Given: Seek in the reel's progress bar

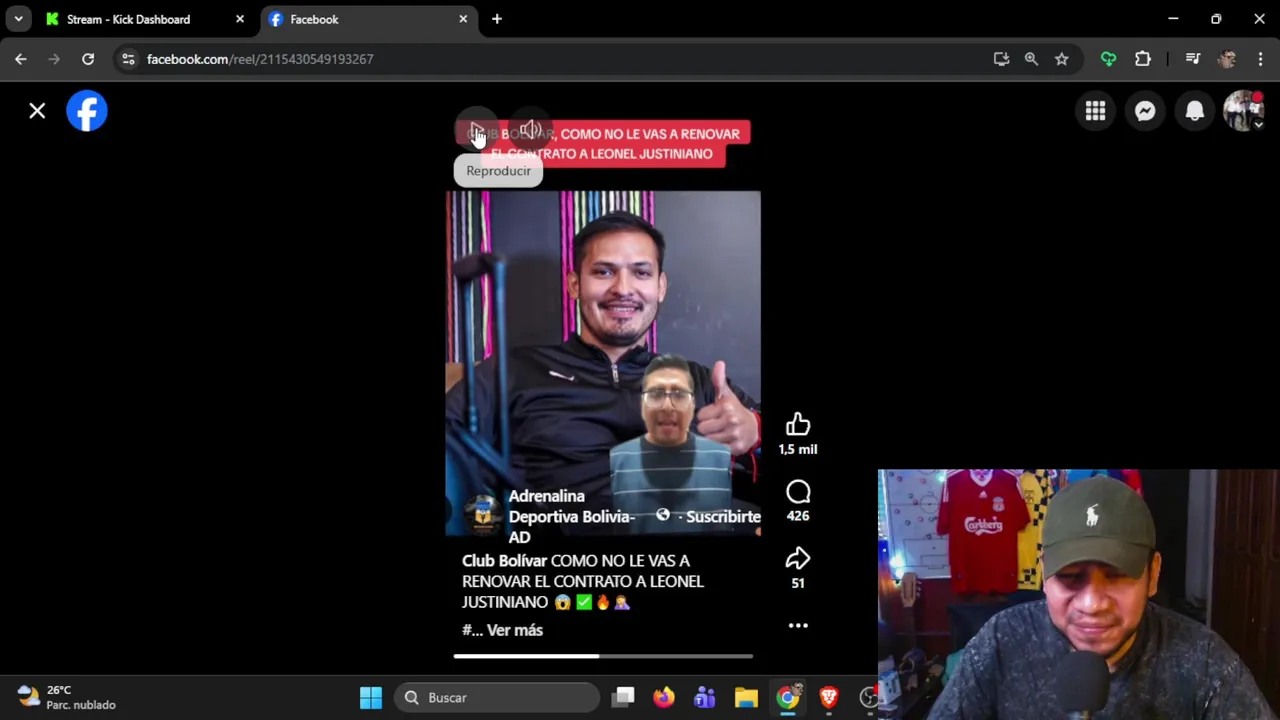Looking at the screenshot, I should (603, 656).
